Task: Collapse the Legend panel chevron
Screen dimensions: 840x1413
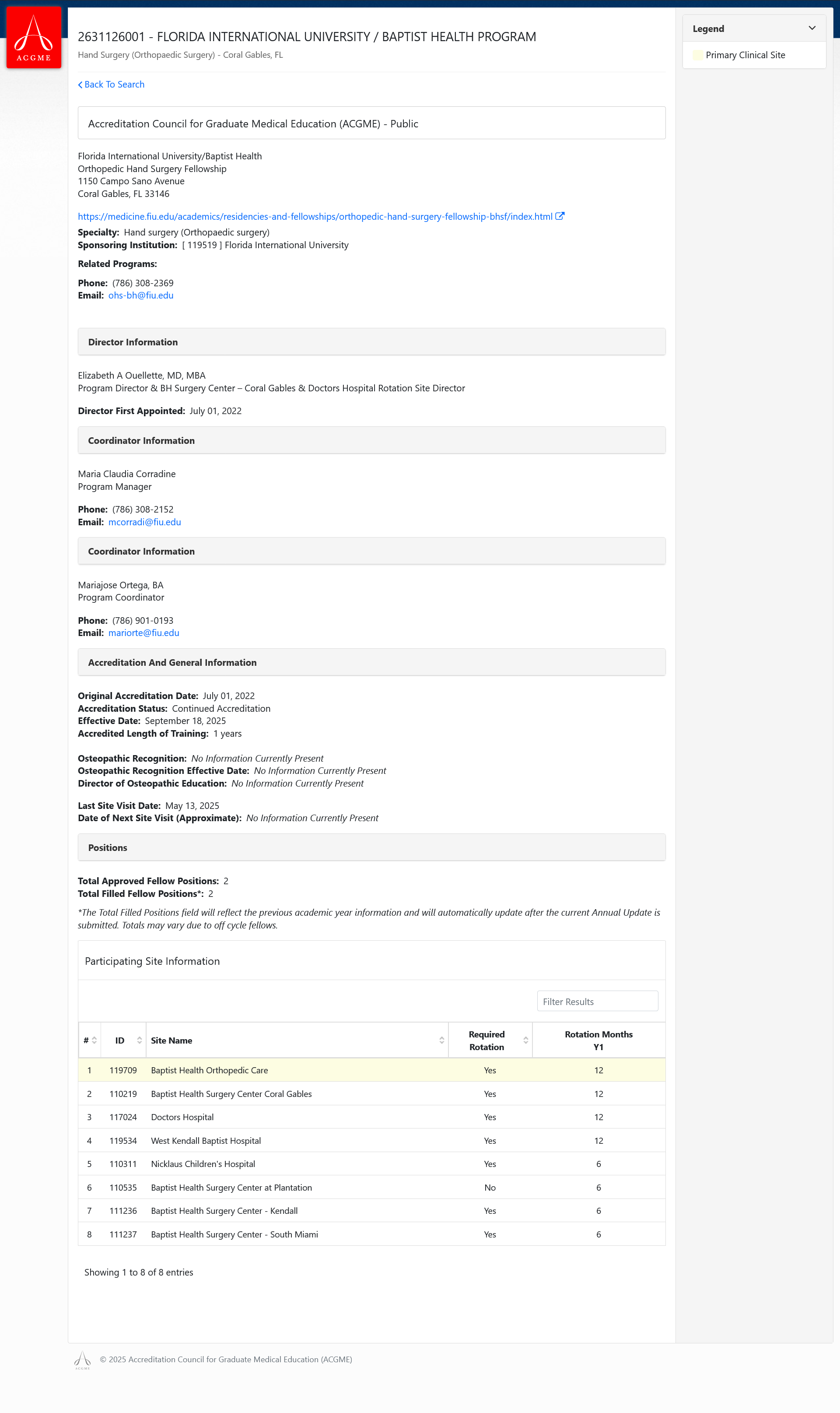Action: (812, 28)
